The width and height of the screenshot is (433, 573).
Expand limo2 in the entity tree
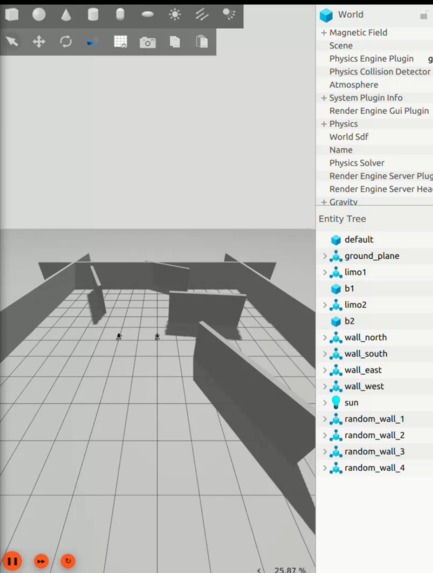324,305
